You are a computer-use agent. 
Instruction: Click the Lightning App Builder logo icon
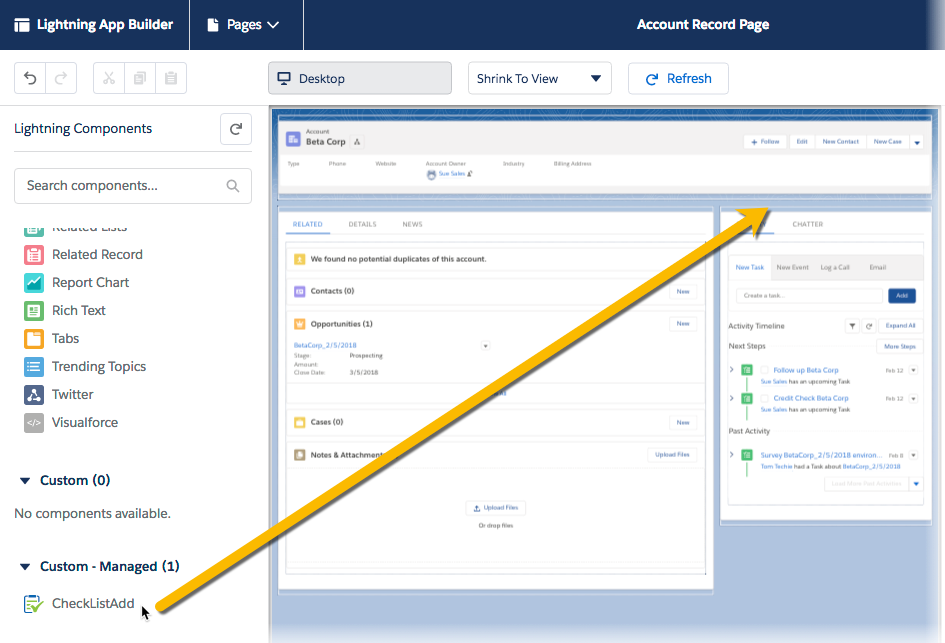(x=22, y=25)
